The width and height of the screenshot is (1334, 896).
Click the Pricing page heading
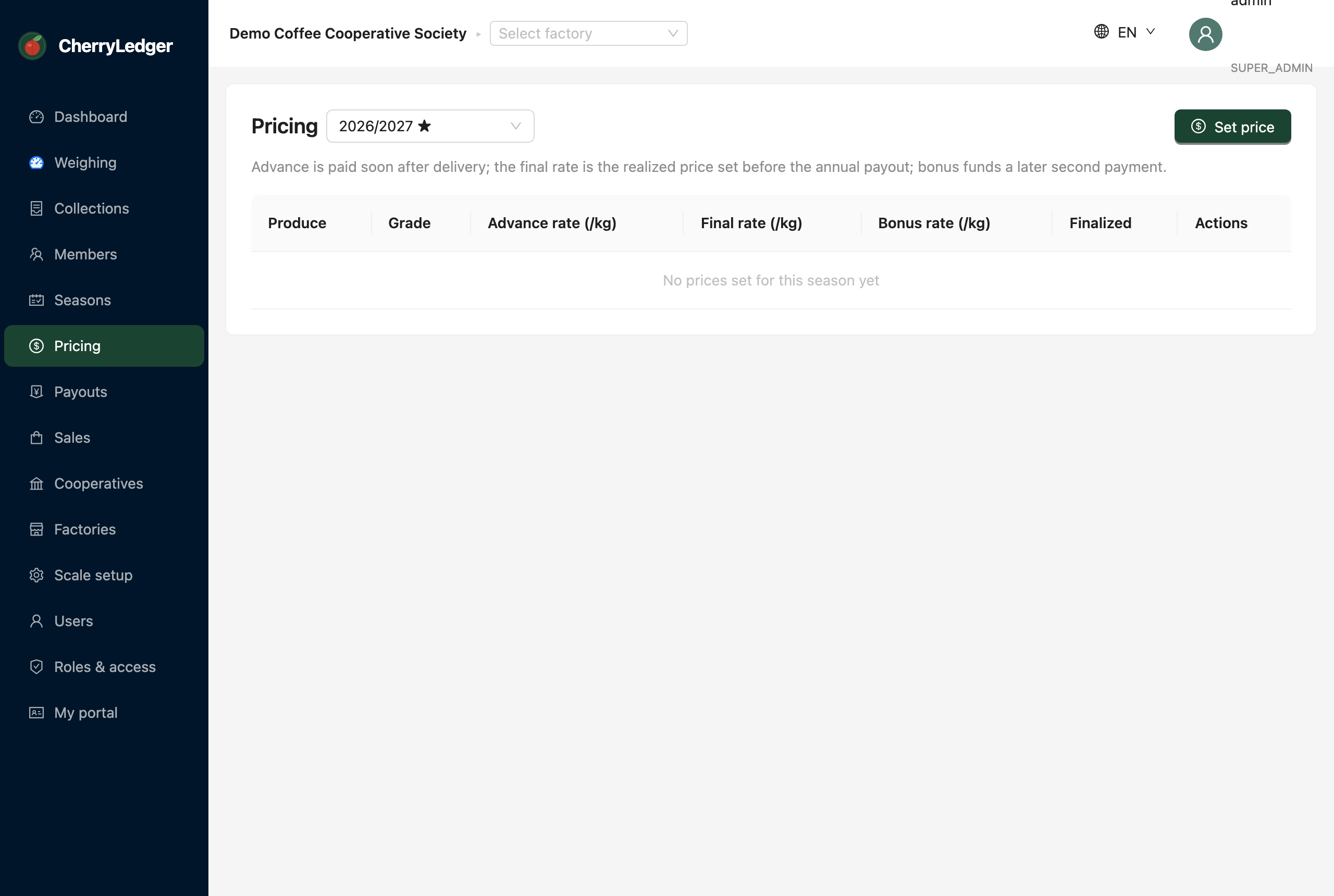tap(284, 126)
